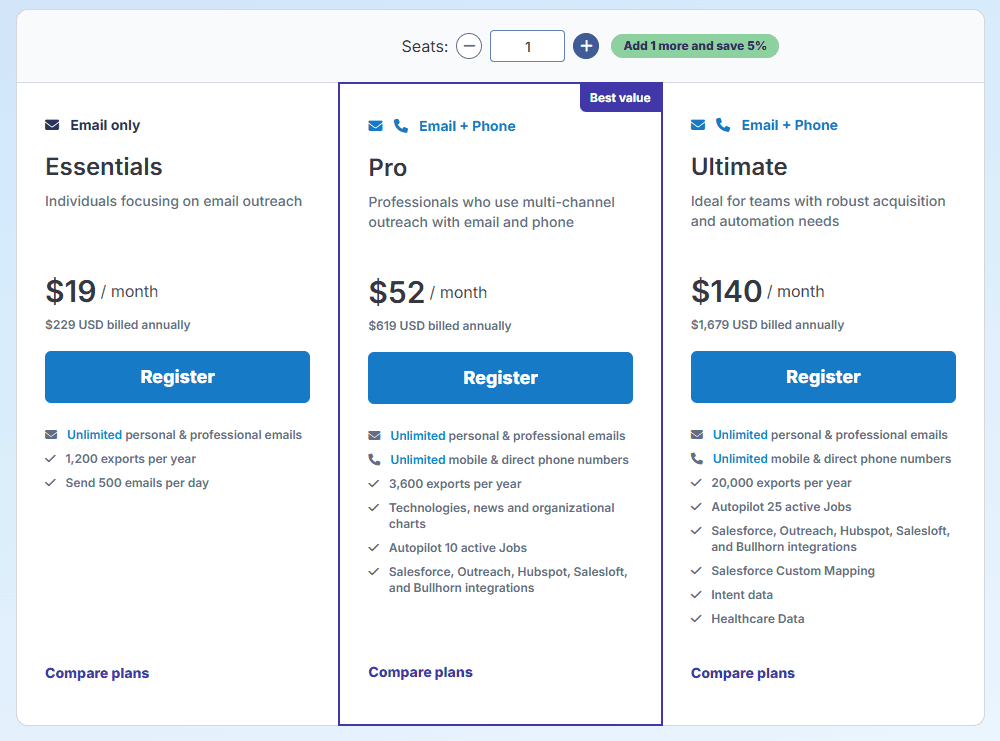The image size is (1000, 741).
Task: Register for the Ultimate plan
Action: coord(822,377)
